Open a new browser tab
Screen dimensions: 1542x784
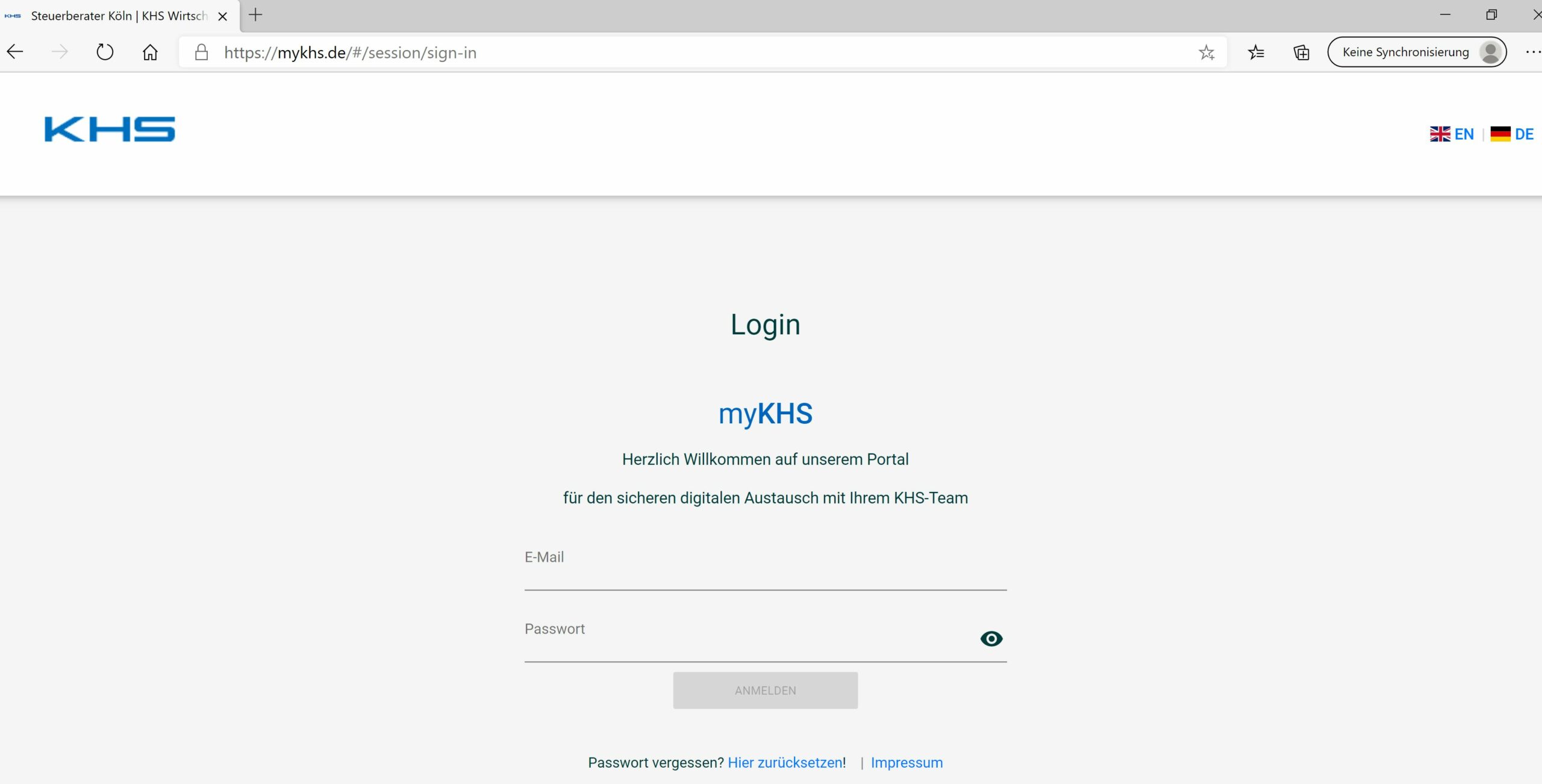[255, 15]
